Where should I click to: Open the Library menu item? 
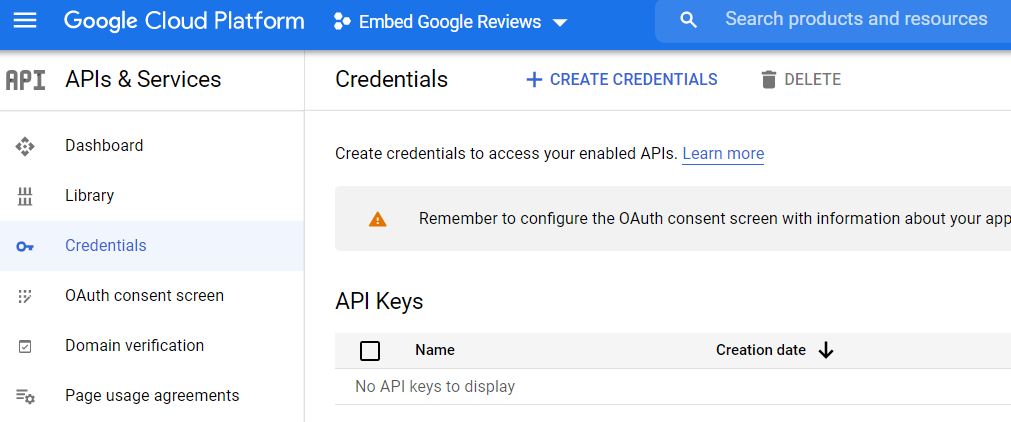pos(90,196)
